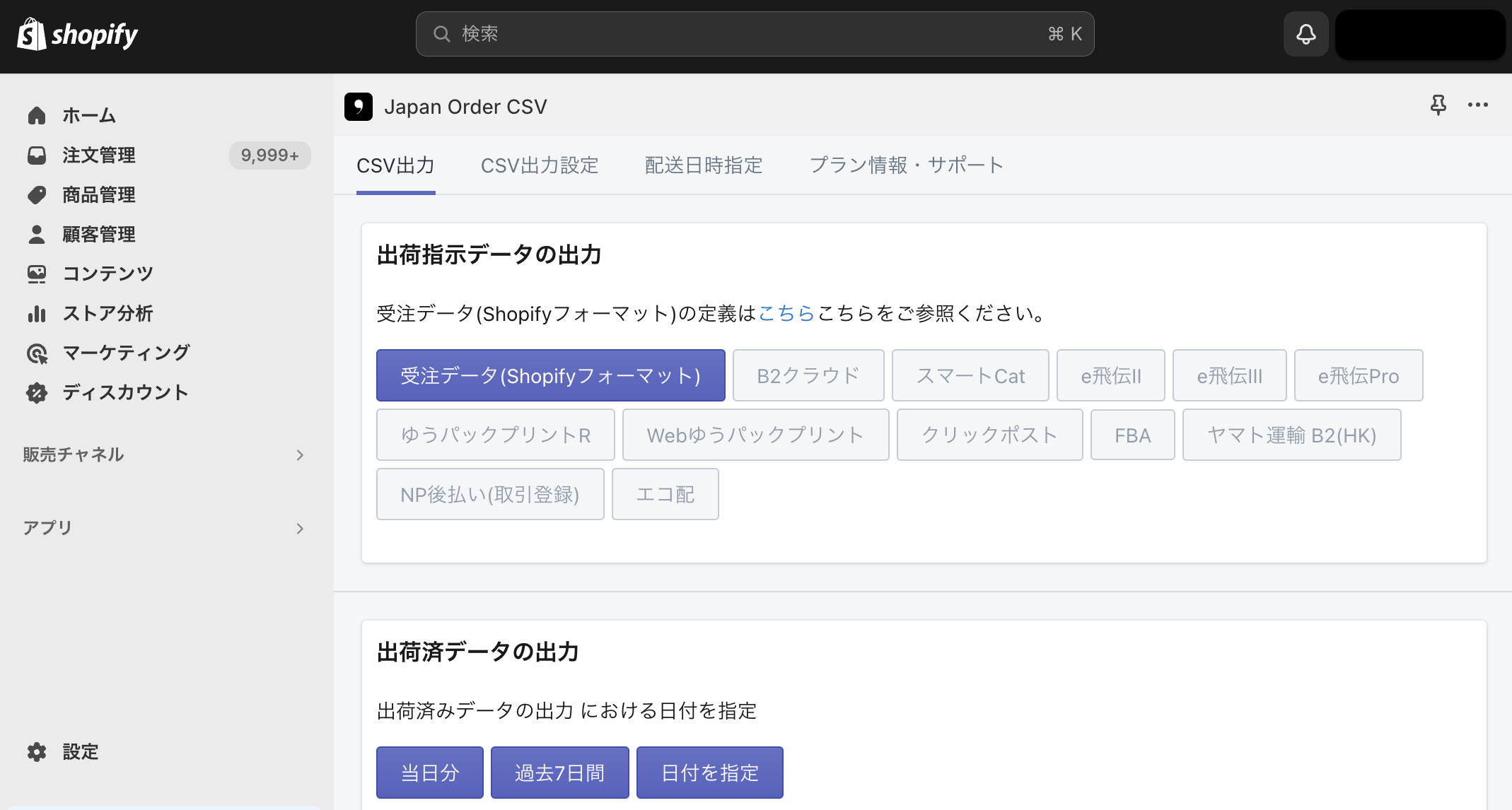Click the 設定 gear icon

(37, 752)
